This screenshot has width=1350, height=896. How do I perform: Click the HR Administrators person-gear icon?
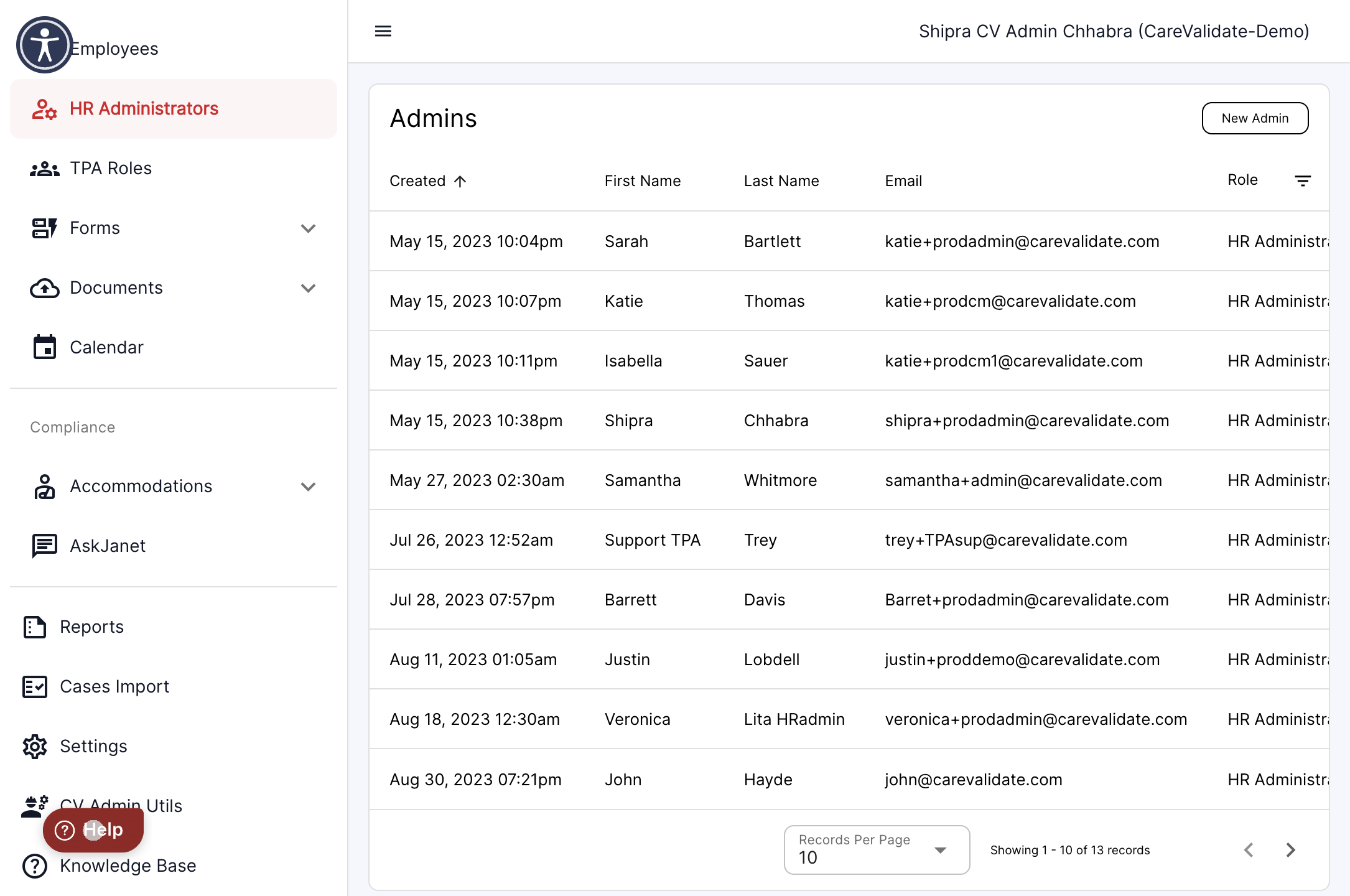coord(44,109)
